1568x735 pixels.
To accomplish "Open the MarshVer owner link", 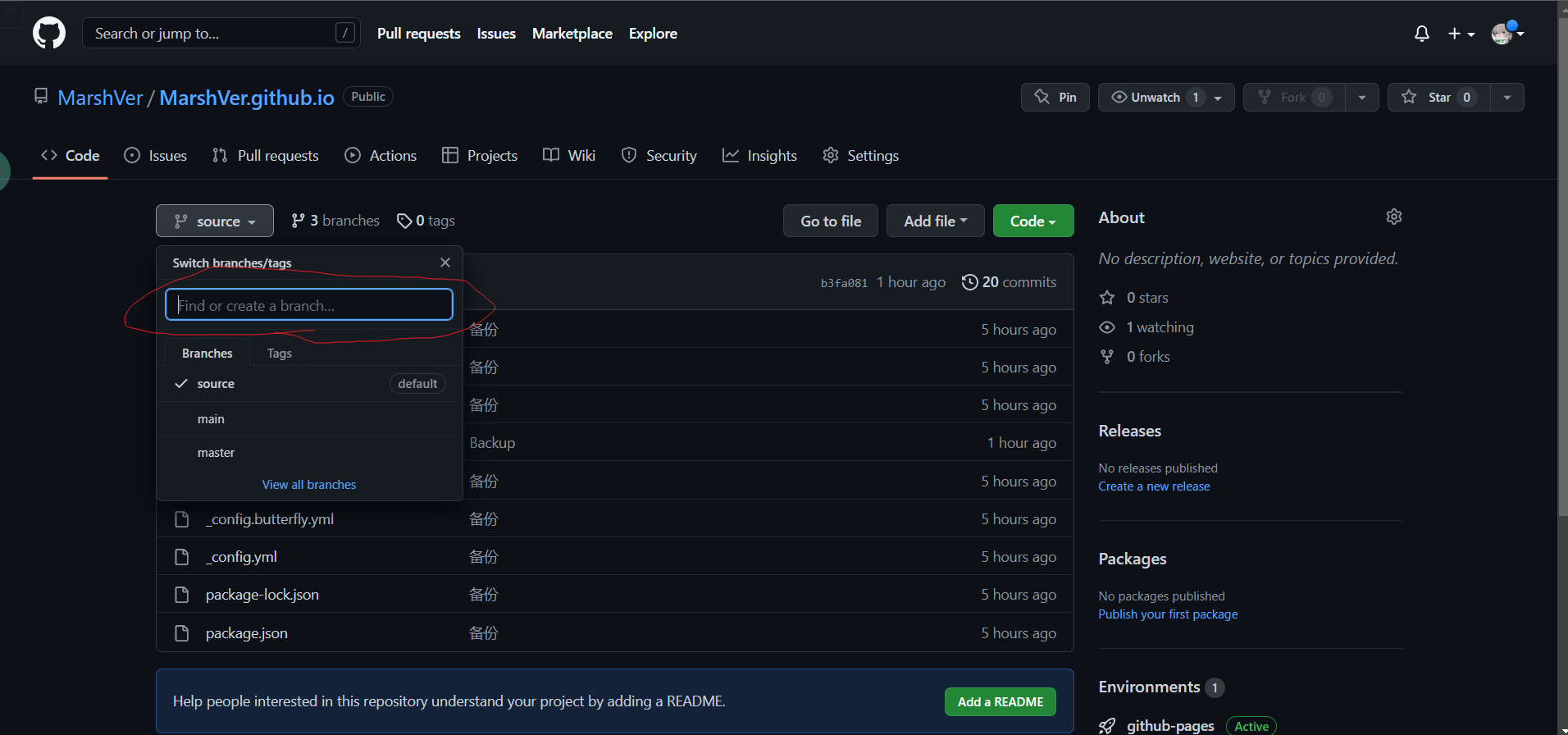I will [100, 98].
